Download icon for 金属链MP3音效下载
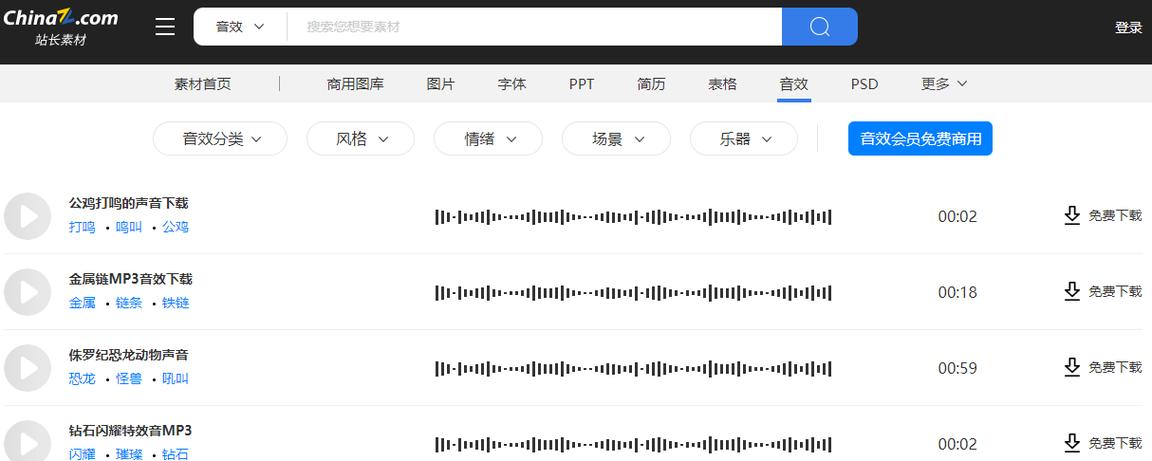The height and width of the screenshot is (461, 1152). [x=1072, y=291]
